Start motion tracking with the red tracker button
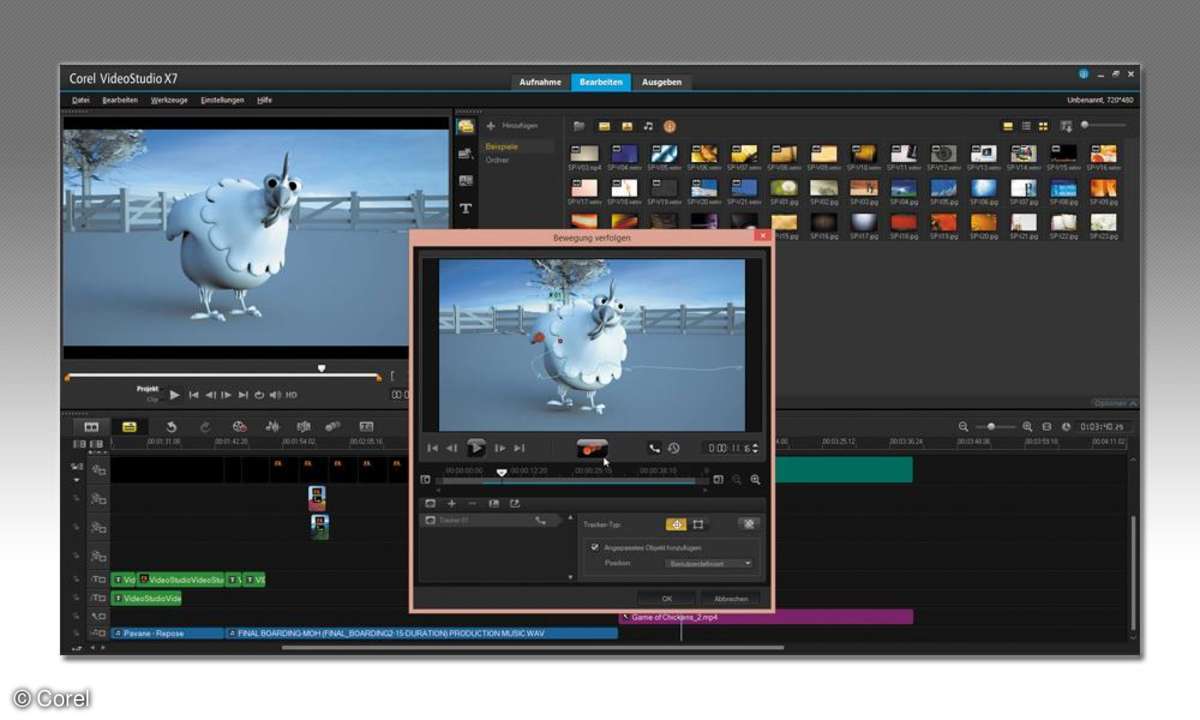The height and width of the screenshot is (720, 1200). click(592, 449)
